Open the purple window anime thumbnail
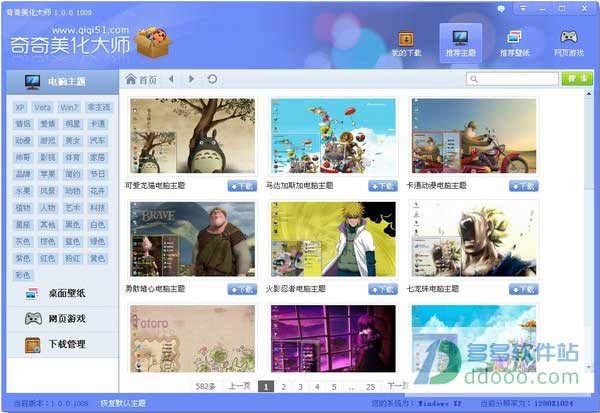This screenshot has width=600, height=413. point(333,339)
